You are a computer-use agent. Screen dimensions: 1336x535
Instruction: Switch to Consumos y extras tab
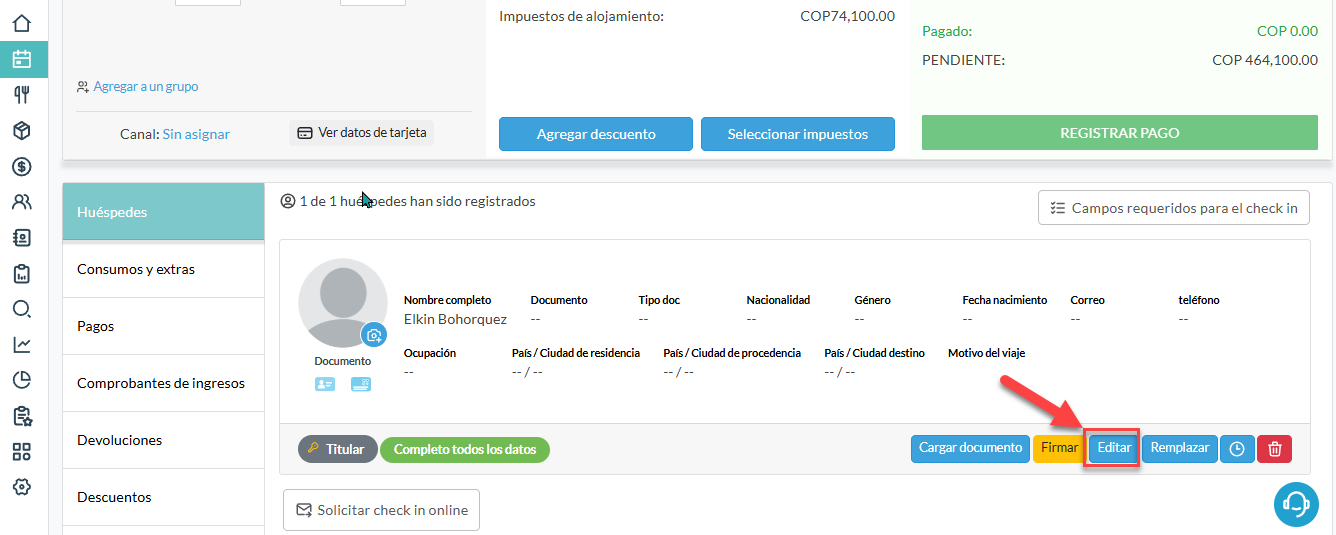point(163,269)
